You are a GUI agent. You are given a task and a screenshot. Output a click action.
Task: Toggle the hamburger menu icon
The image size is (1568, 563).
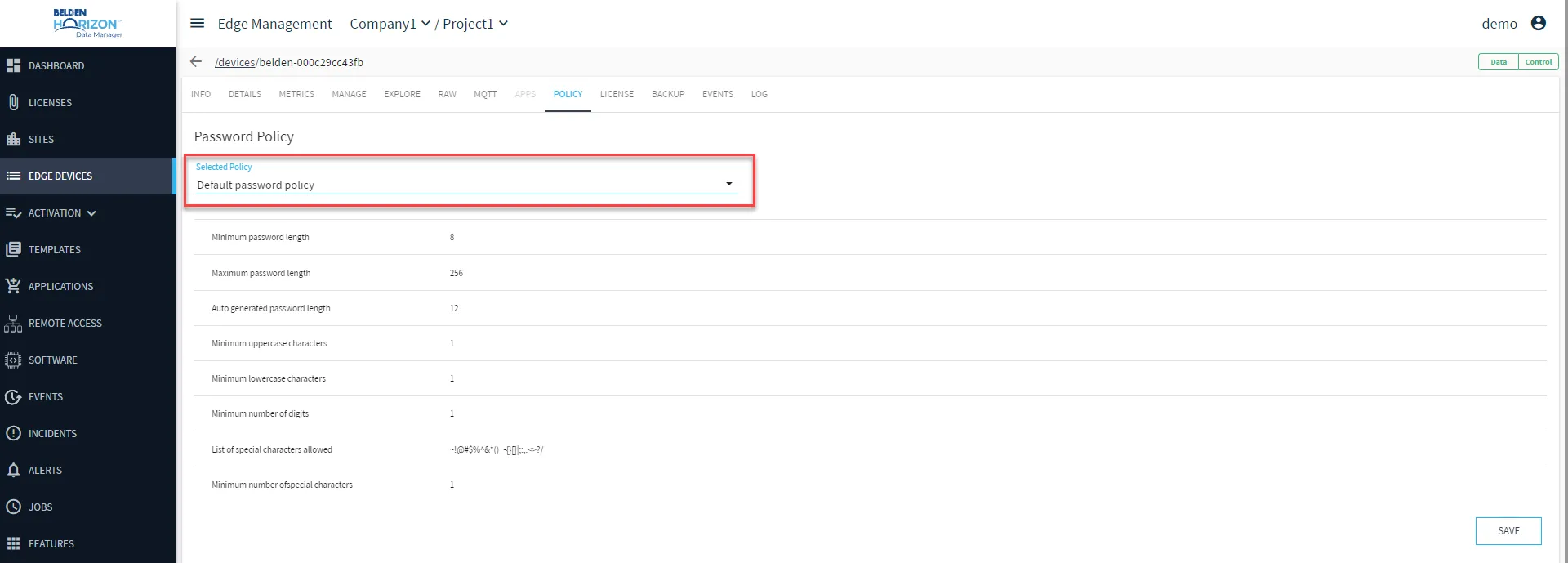197,23
